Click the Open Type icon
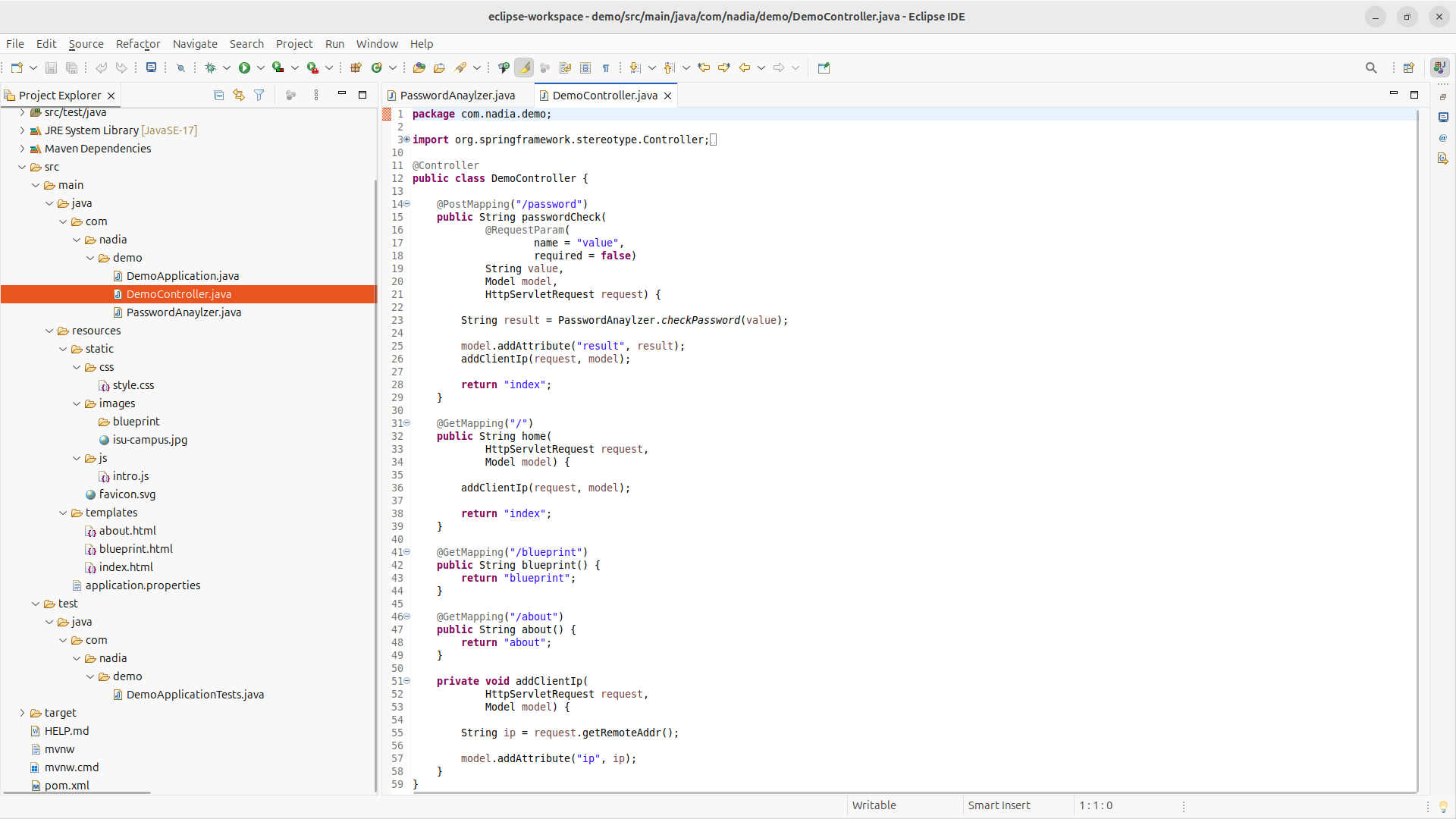 click(419, 67)
